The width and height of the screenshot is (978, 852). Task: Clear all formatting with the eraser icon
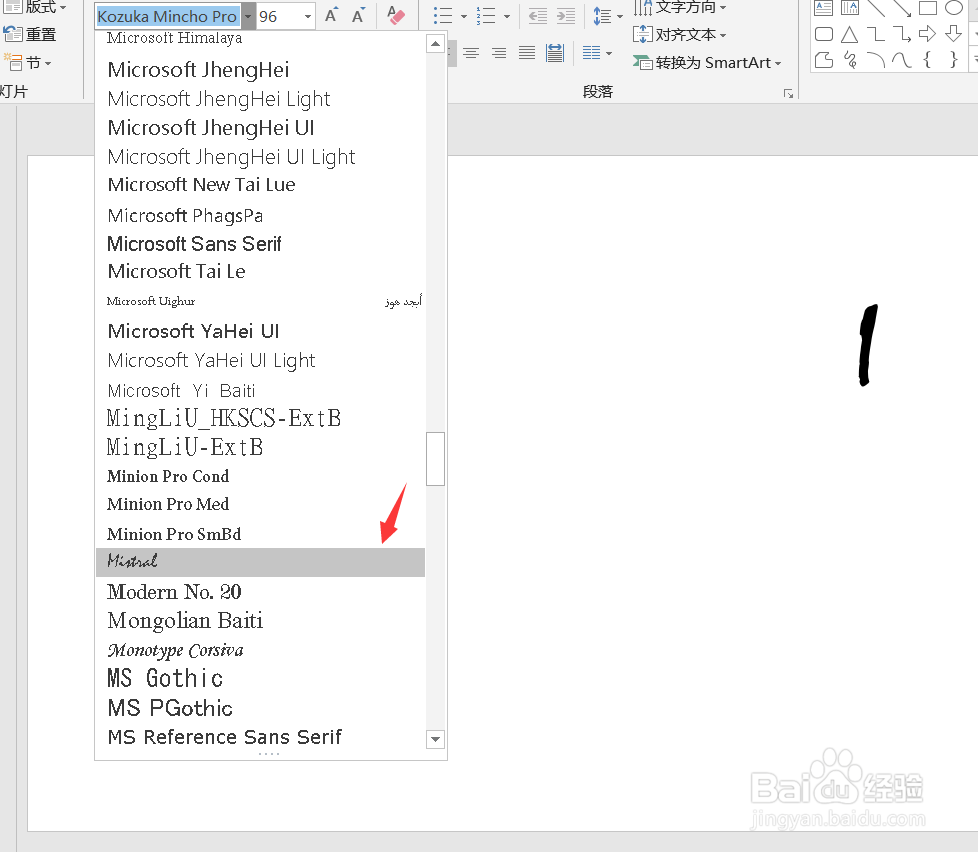395,16
